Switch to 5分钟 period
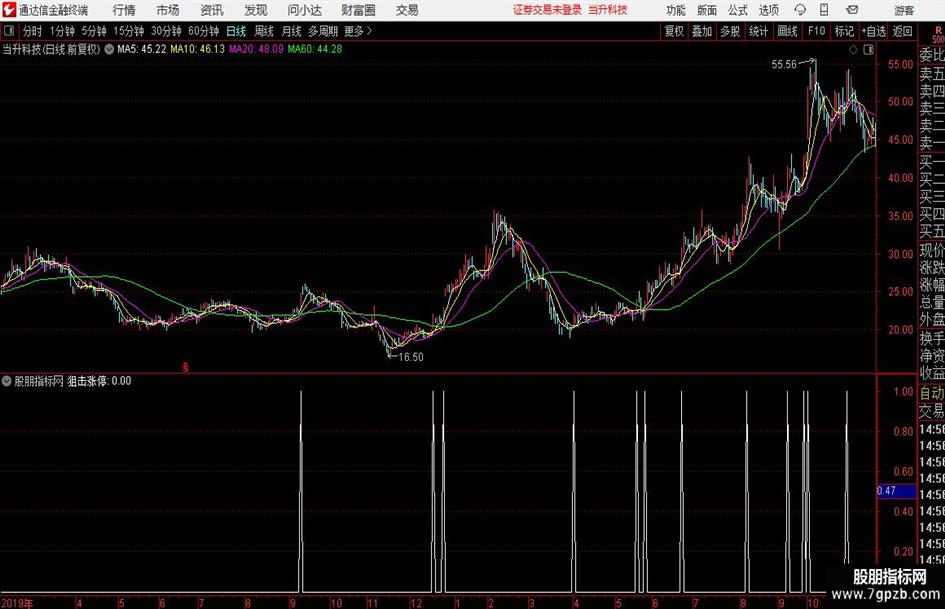945x609 pixels. pos(94,31)
